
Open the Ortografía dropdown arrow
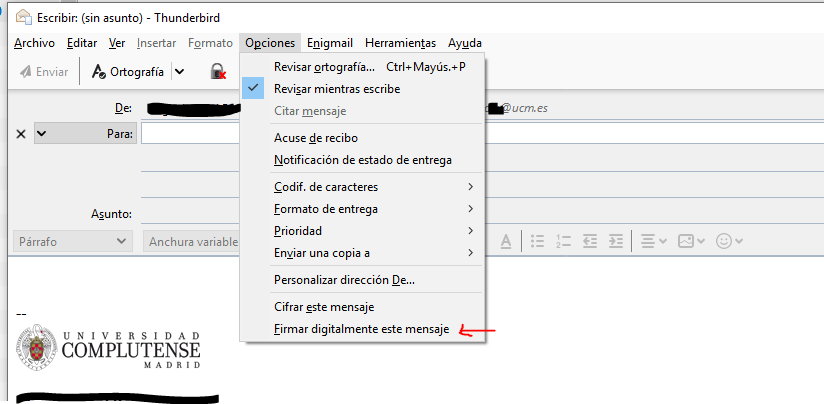[x=179, y=71]
